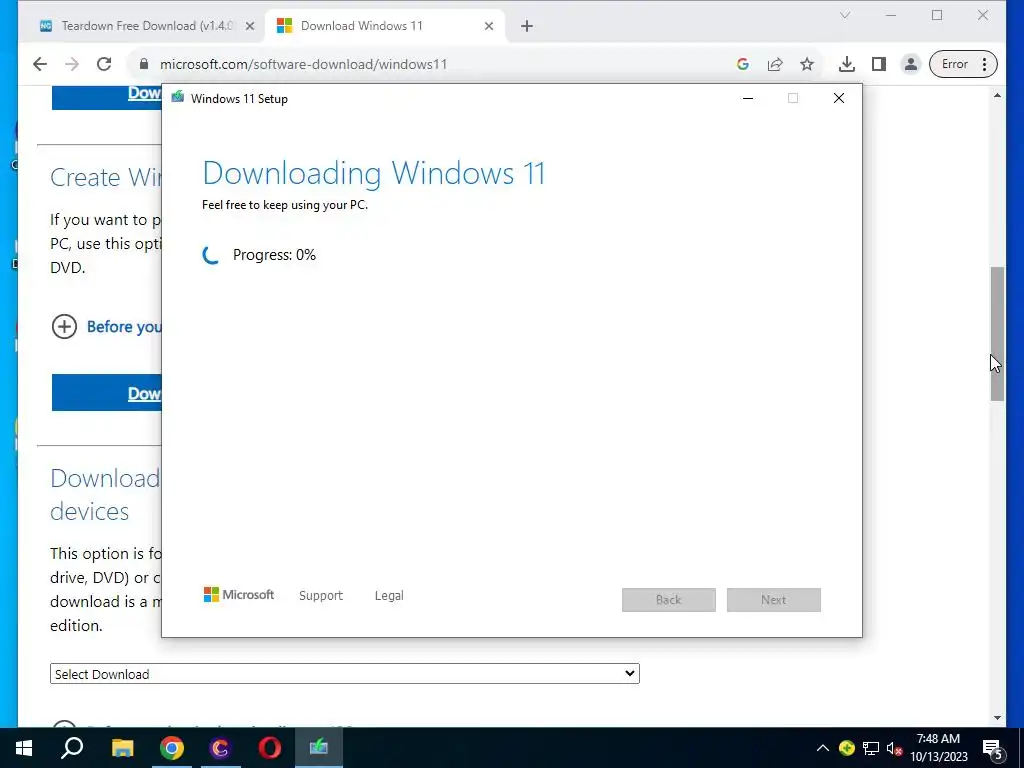Open tab search chevron in Chrome
This screenshot has height=768, width=1024.
tap(845, 15)
